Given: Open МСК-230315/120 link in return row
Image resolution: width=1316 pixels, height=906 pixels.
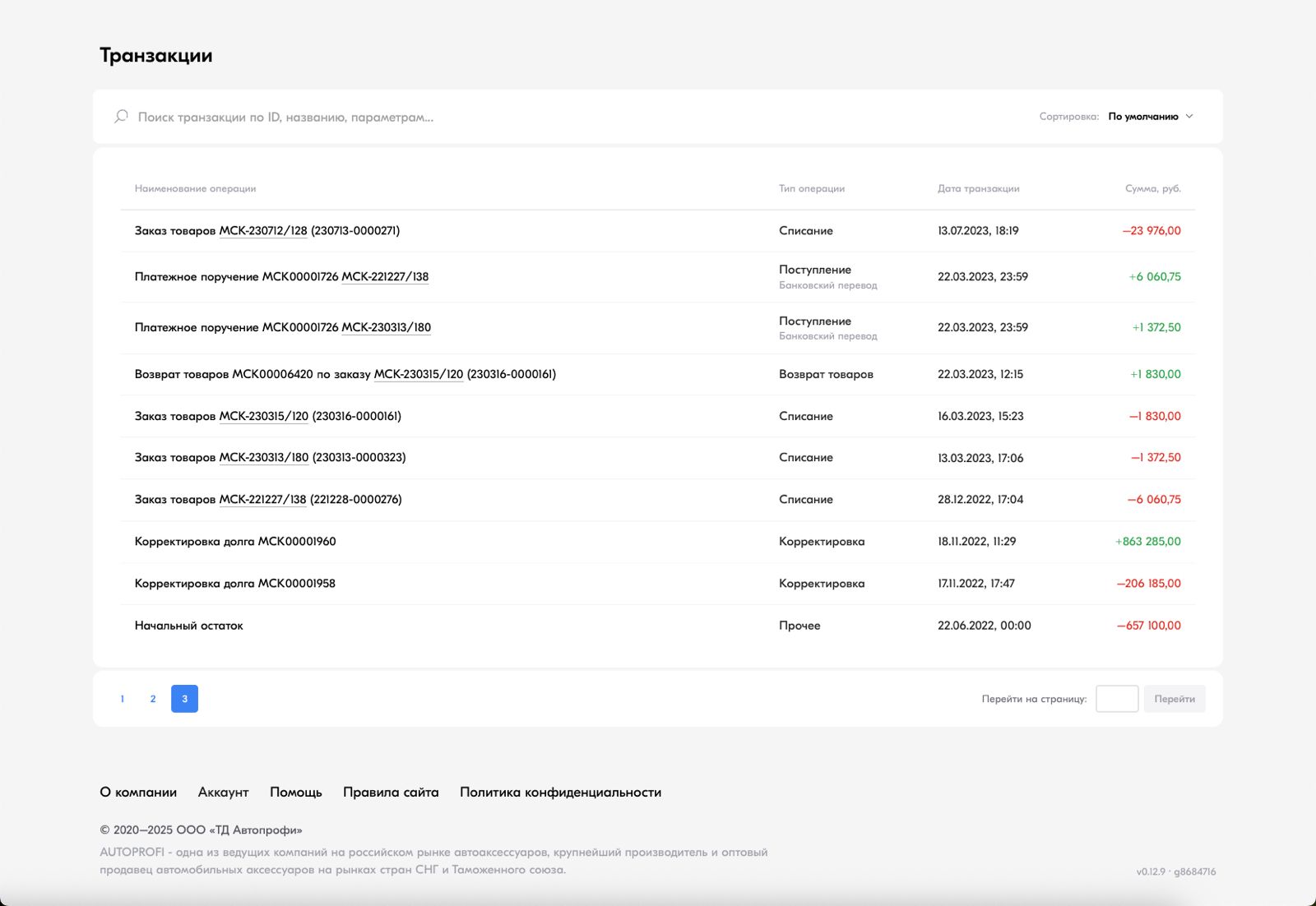Looking at the screenshot, I should click(418, 374).
